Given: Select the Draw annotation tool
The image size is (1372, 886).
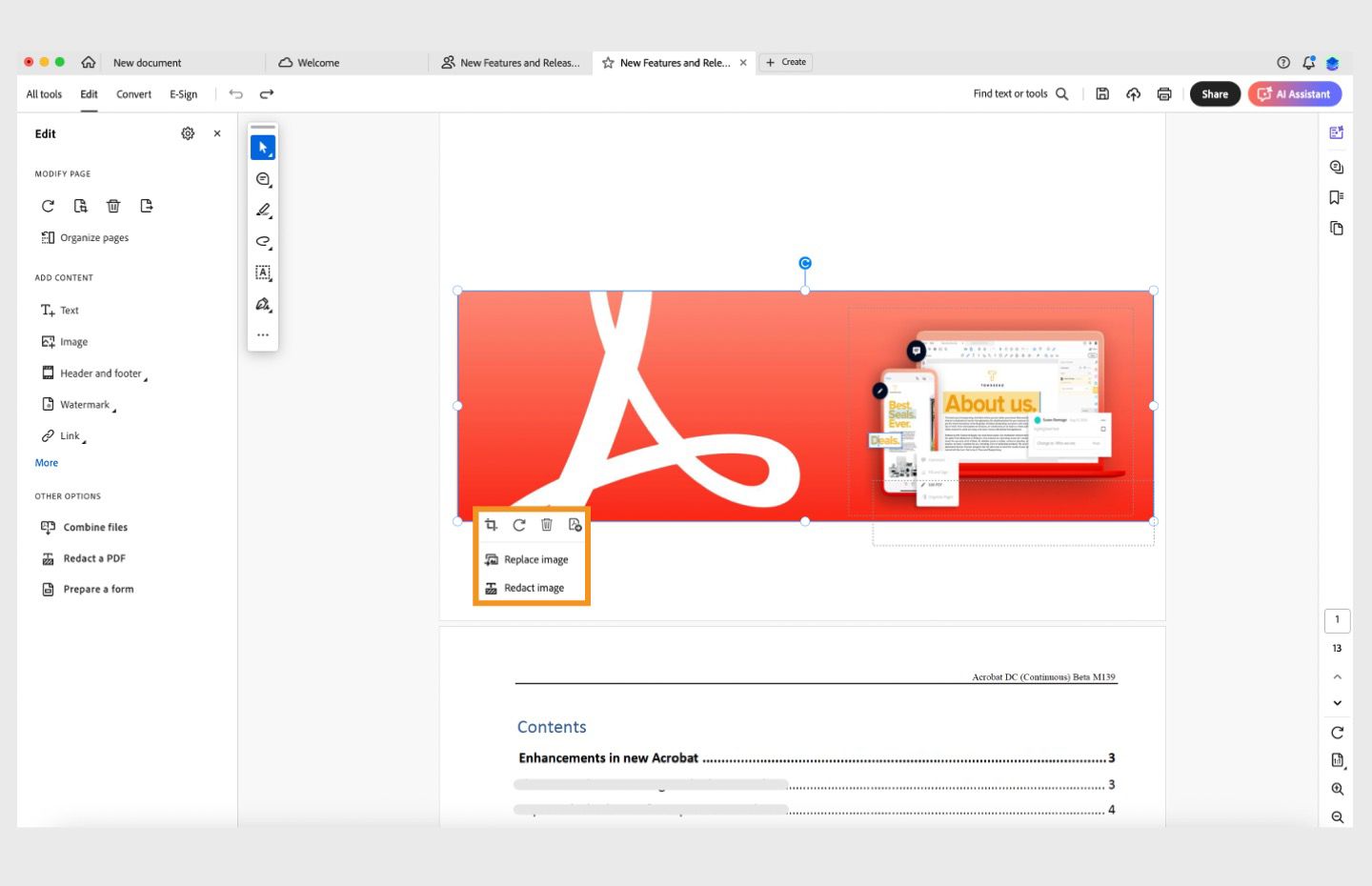Looking at the screenshot, I should 263,211.
